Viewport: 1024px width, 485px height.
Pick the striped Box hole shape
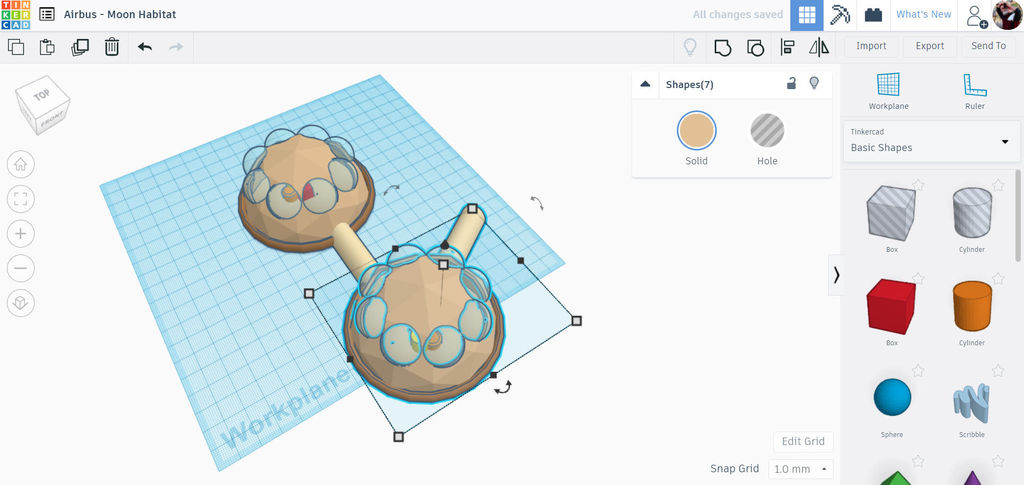coord(891,213)
